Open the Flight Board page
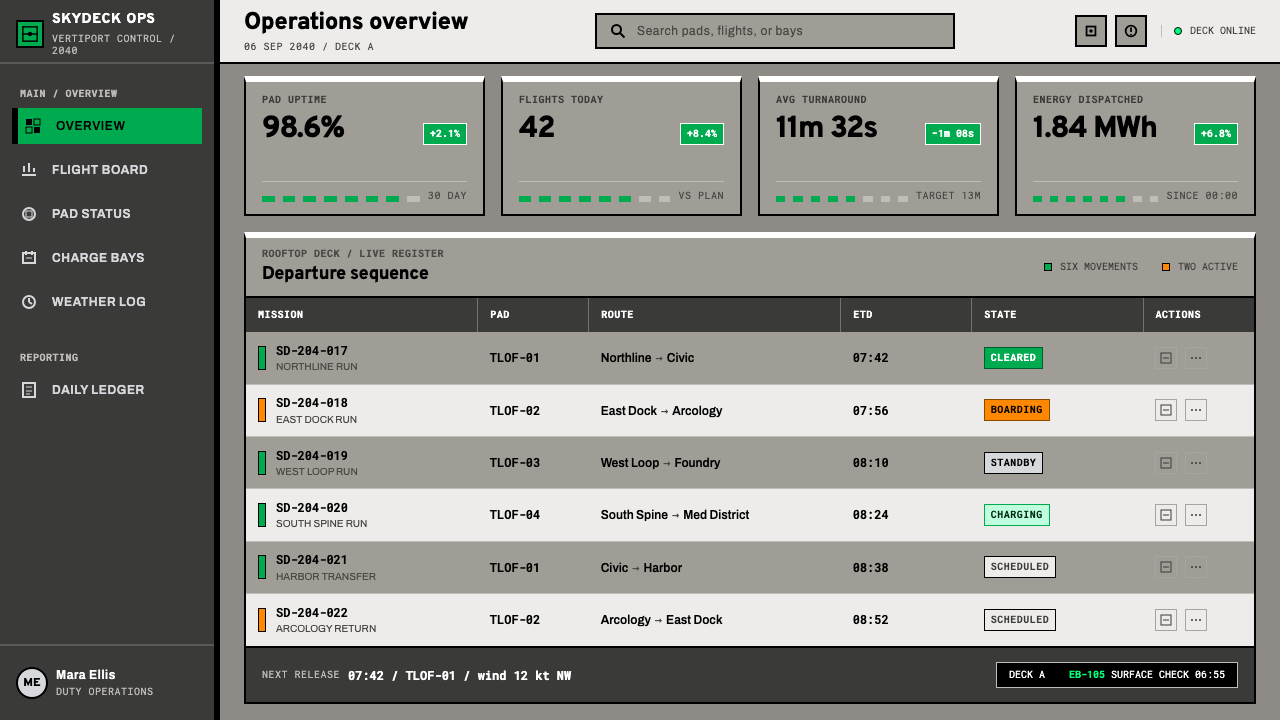Screen dimensions: 1280x720 coord(107,170)
